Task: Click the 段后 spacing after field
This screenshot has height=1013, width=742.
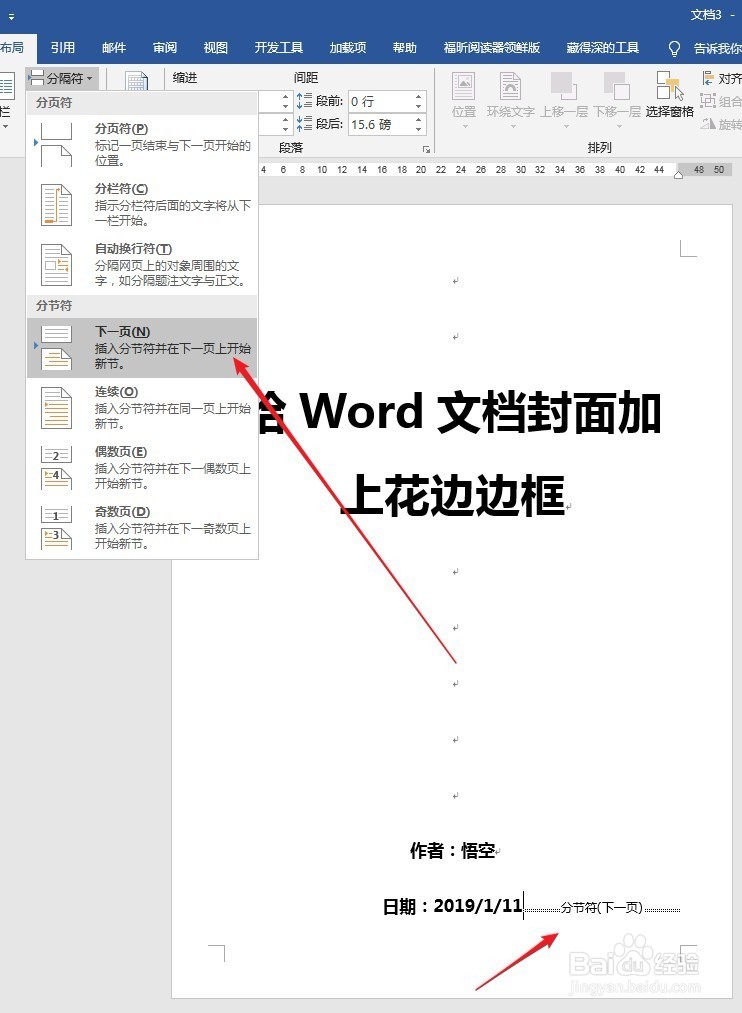Action: (380, 124)
